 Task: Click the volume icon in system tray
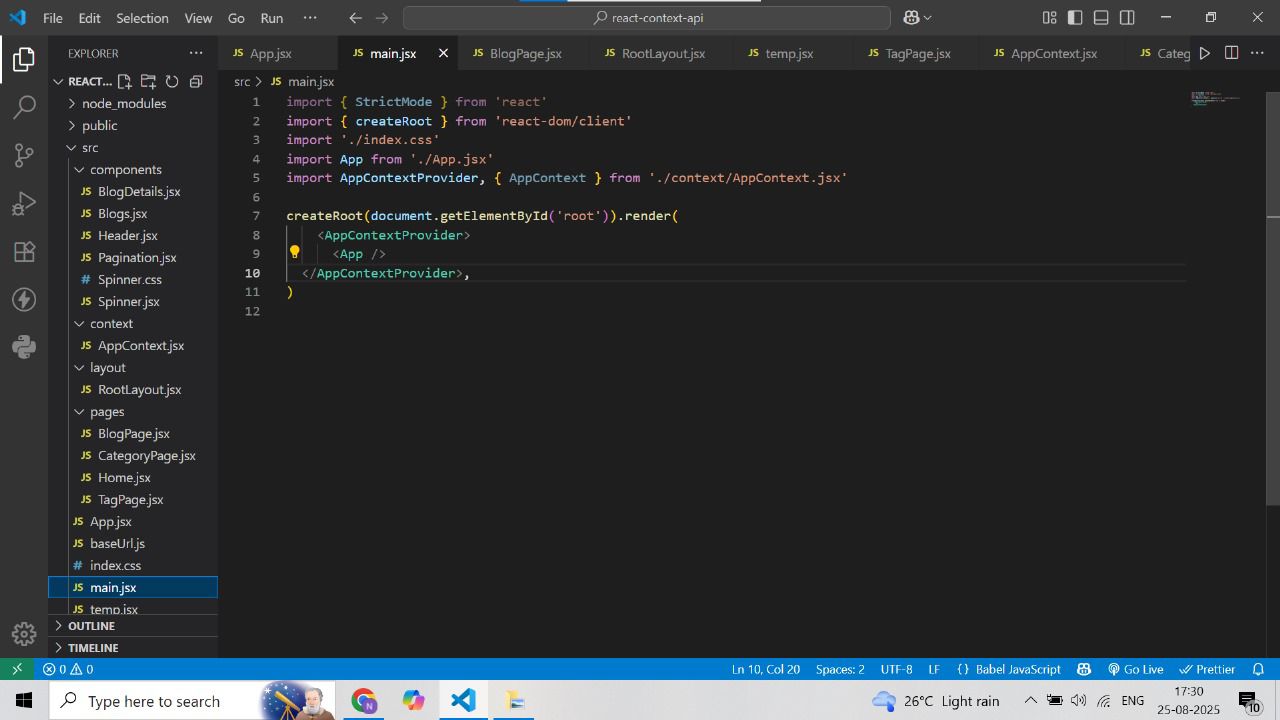(x=1078, y=700)
